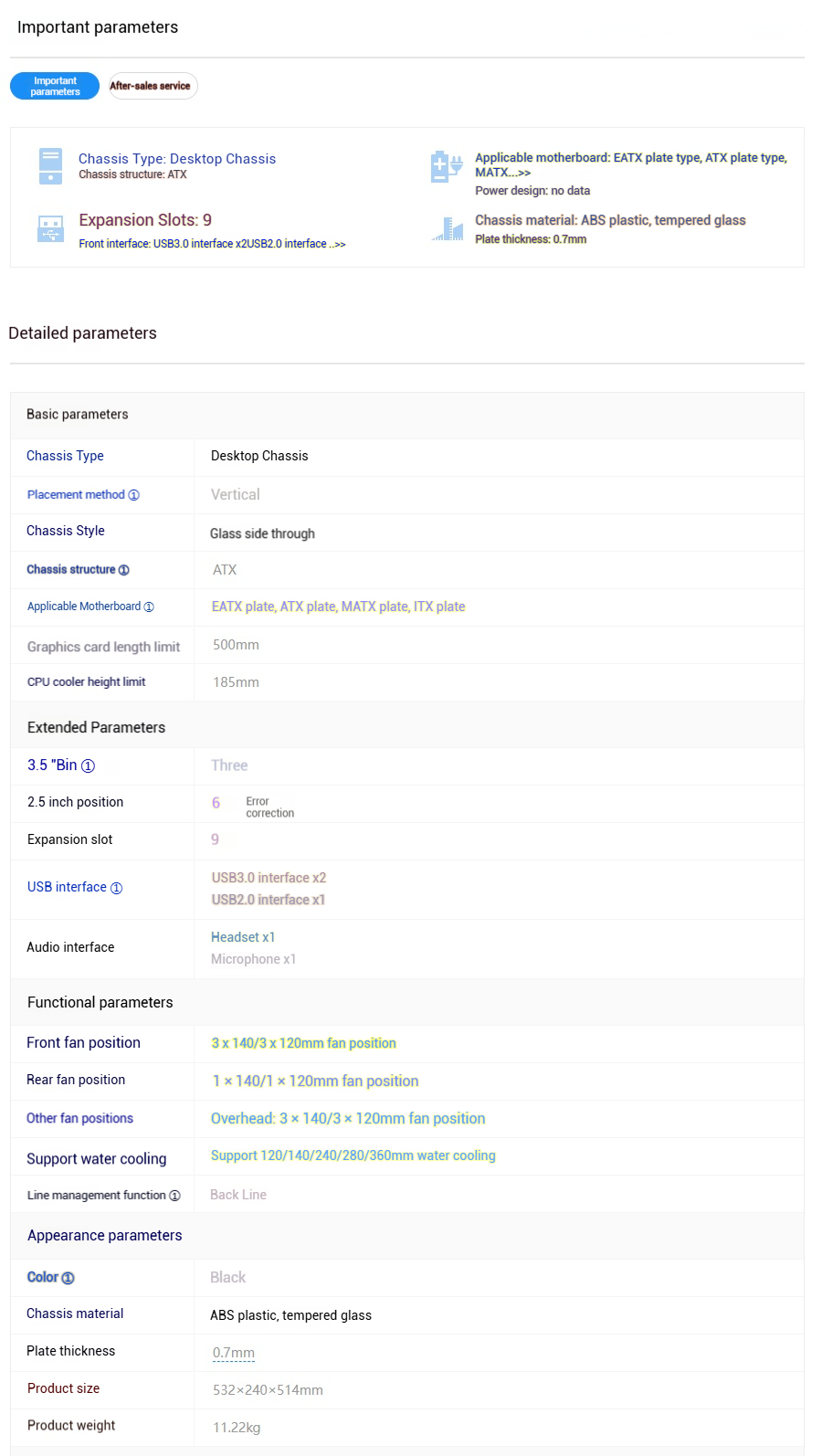This screenshot has width=822, height=1456.
Task: Click info icon beside Color label
Action: (x=68, y=1278)
